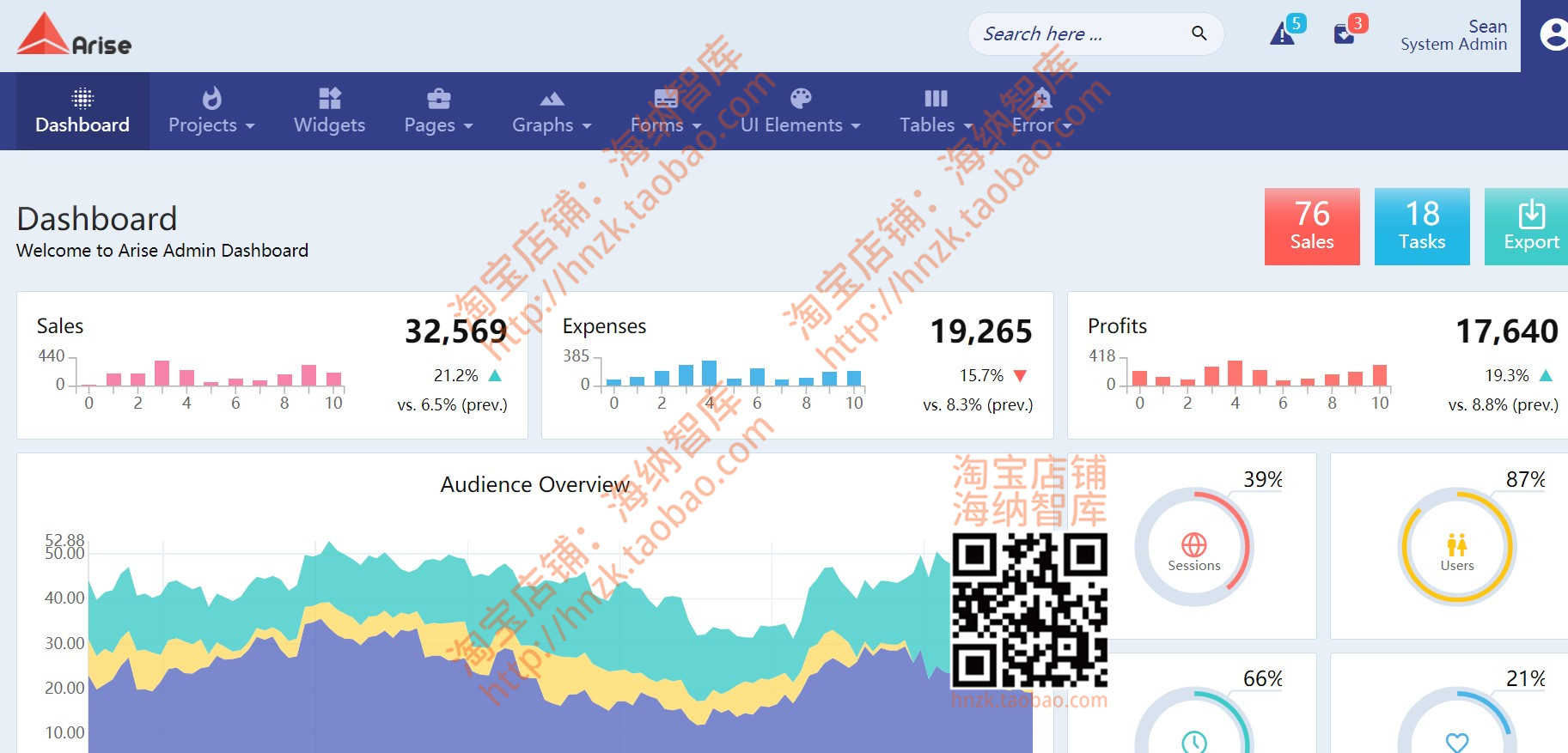Click the Dashboard grid icon
The image size is (1568, 753).
point(82,98)
